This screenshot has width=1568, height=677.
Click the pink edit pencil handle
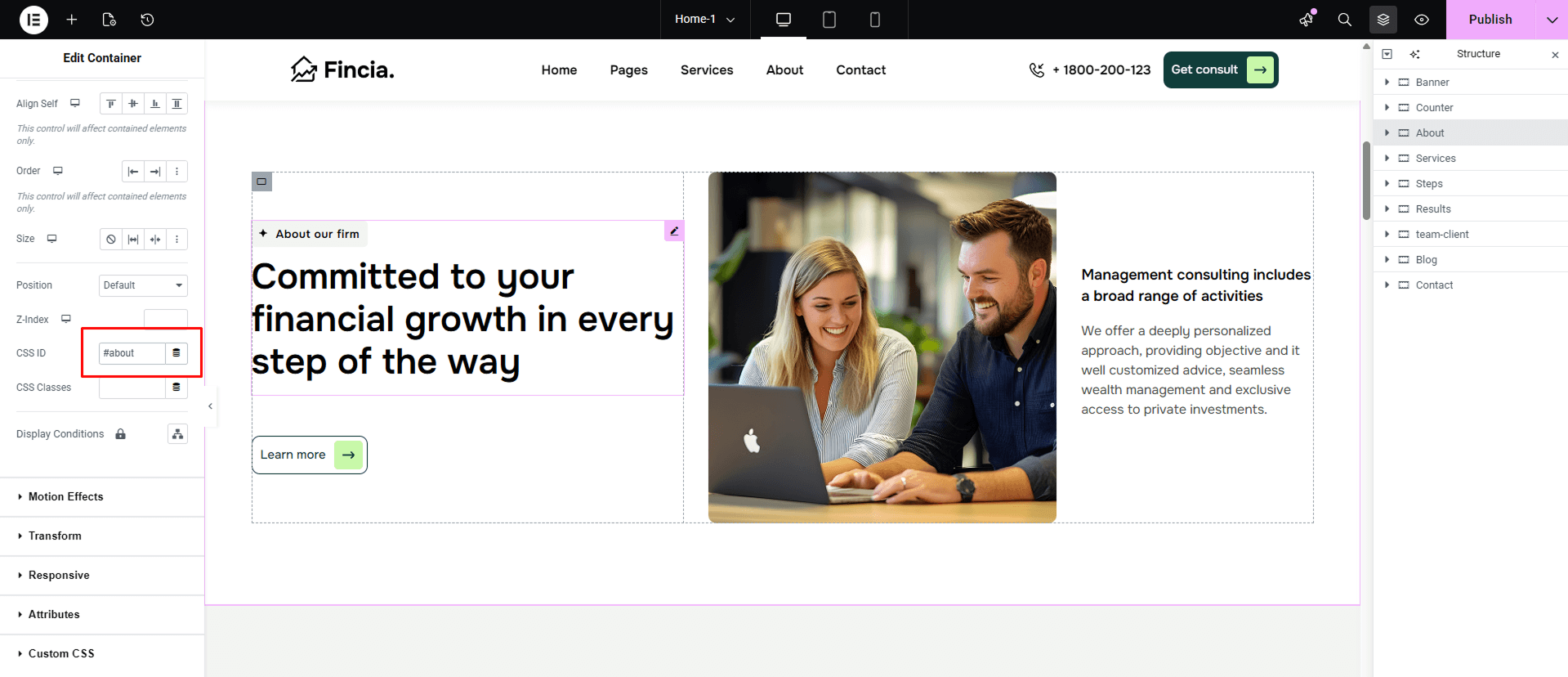coord(674,231)
